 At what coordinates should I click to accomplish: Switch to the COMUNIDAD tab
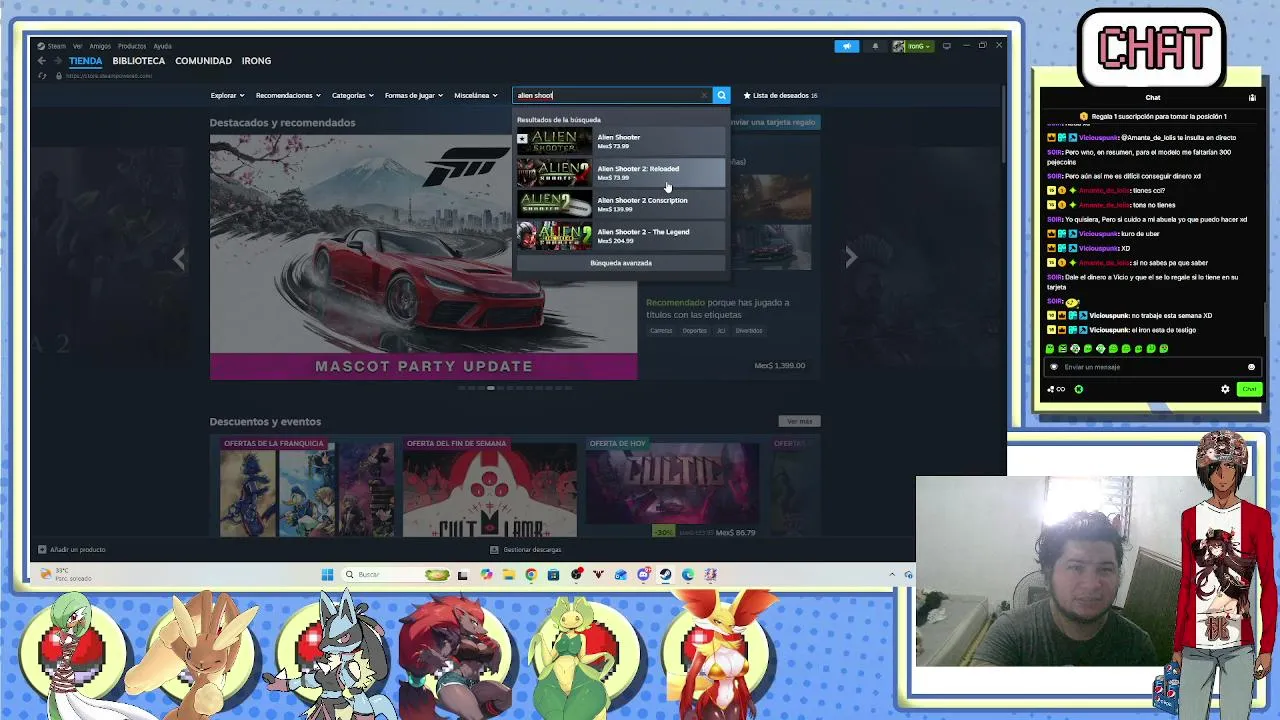(203, 61)
